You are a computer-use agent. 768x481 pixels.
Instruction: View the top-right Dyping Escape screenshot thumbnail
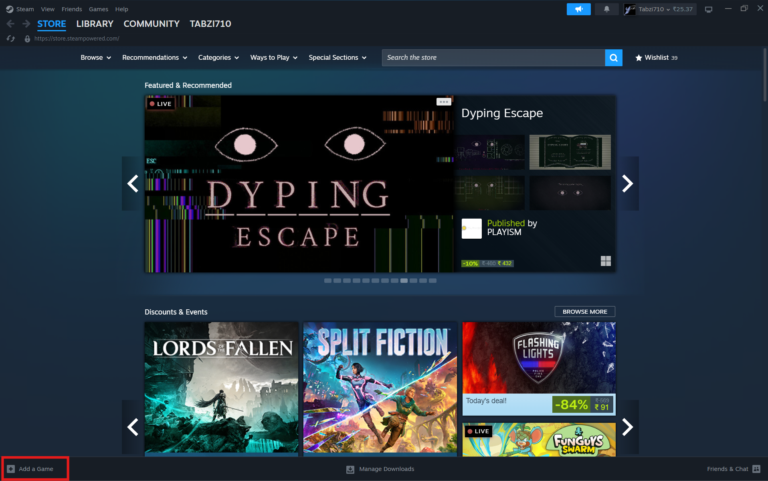(x=570, y=152)
